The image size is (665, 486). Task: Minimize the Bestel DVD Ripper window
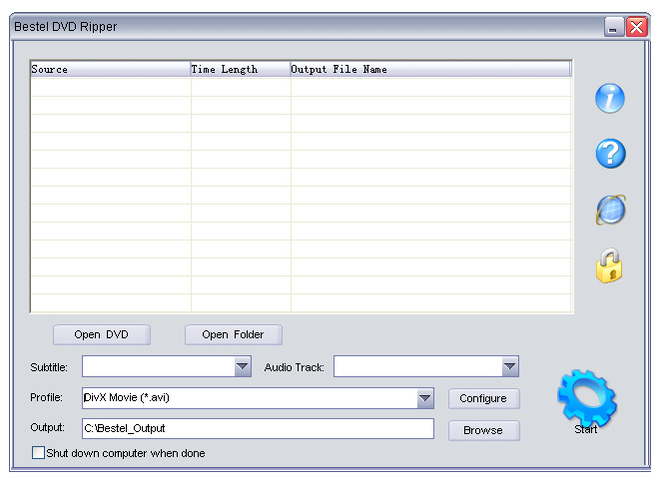(614, 27)
